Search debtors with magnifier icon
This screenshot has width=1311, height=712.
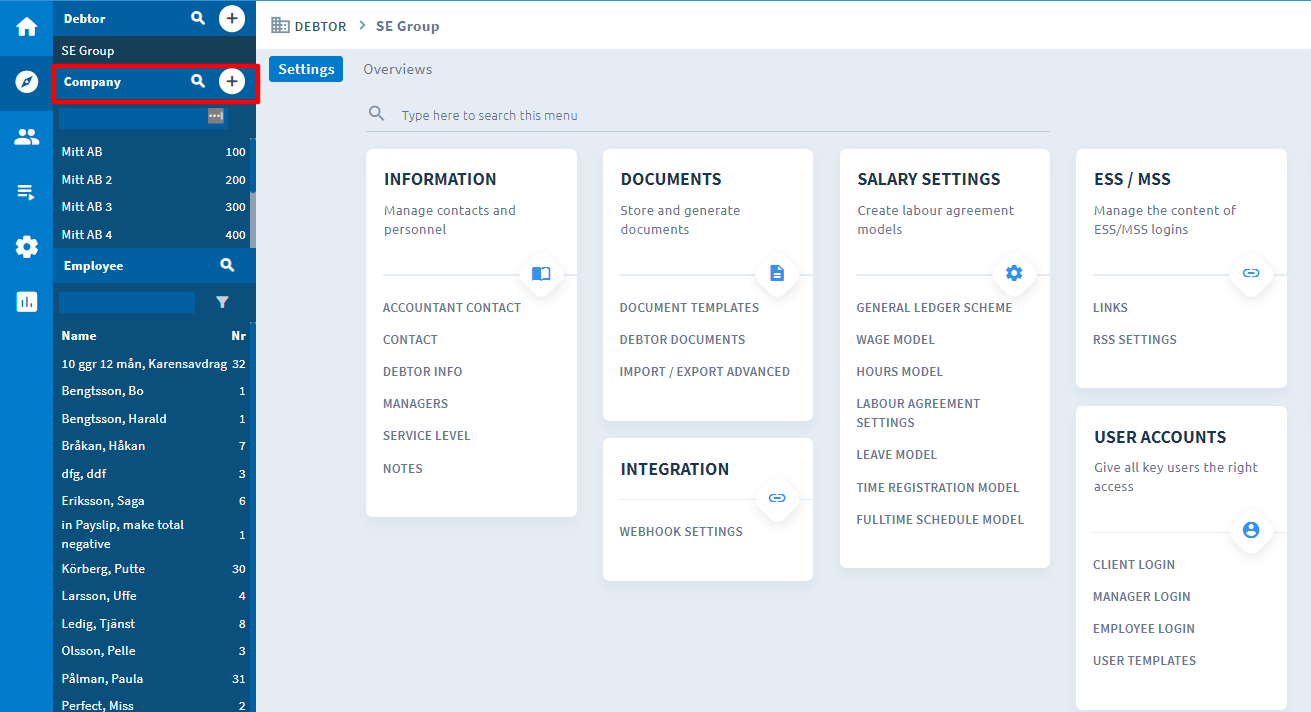tap(198, 18)
